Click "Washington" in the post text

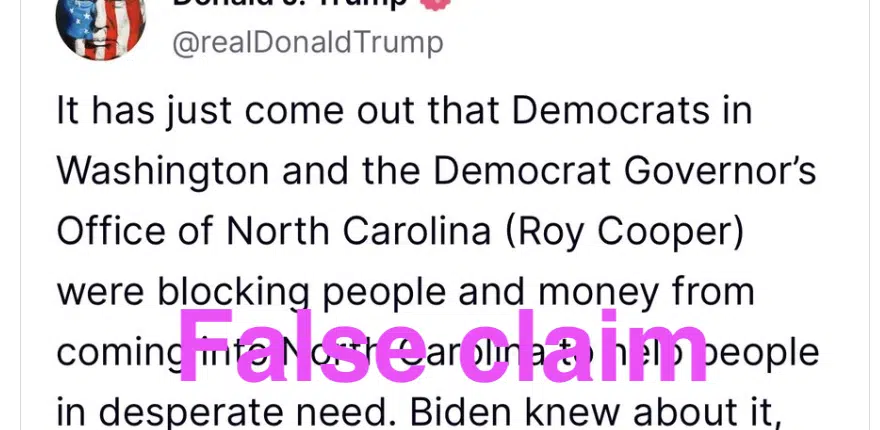point(163,171)
